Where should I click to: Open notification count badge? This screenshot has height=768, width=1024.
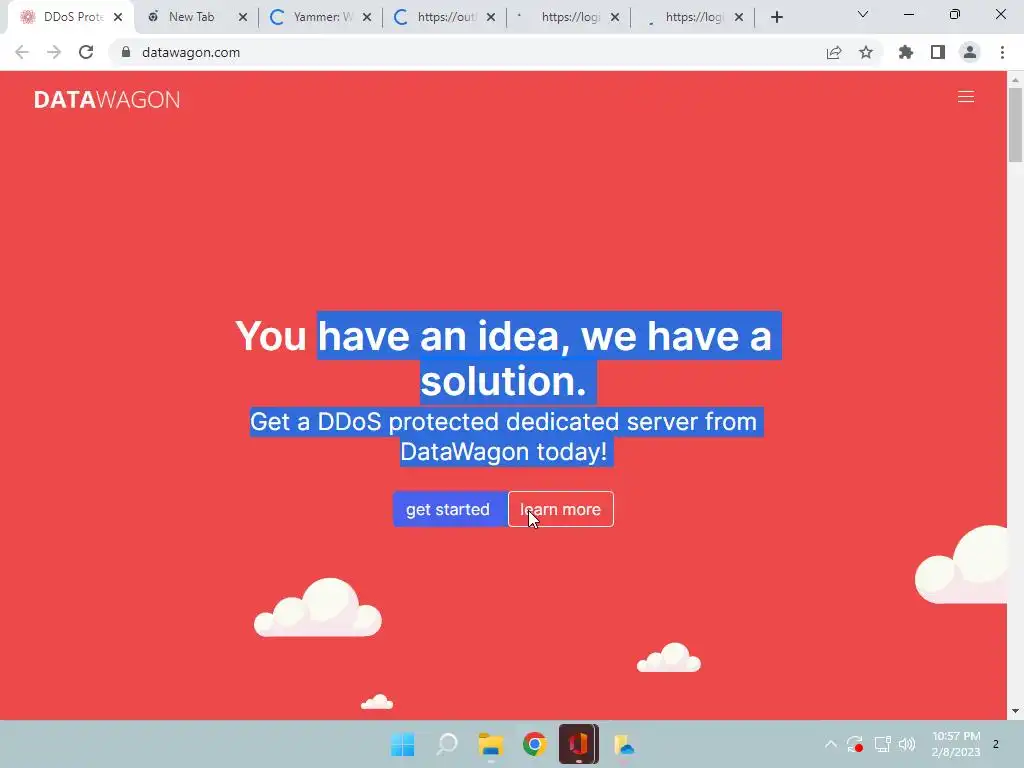[x=996, y=744]
